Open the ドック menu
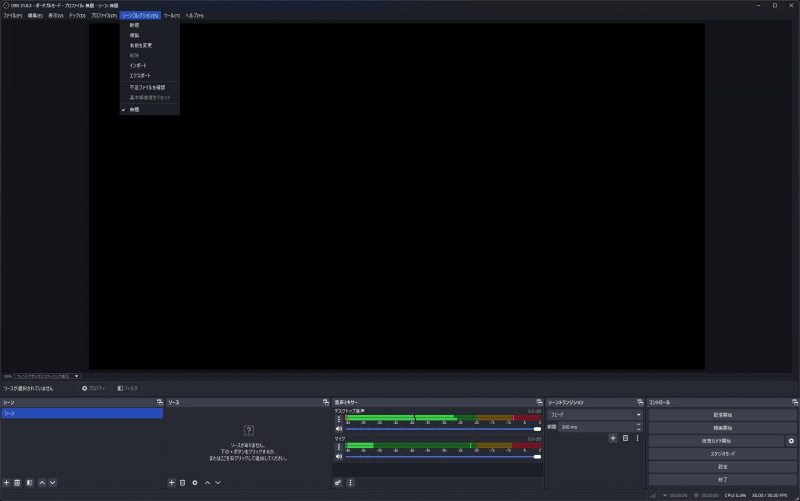The height and width of the screenshot is (501, 800). 78,16
